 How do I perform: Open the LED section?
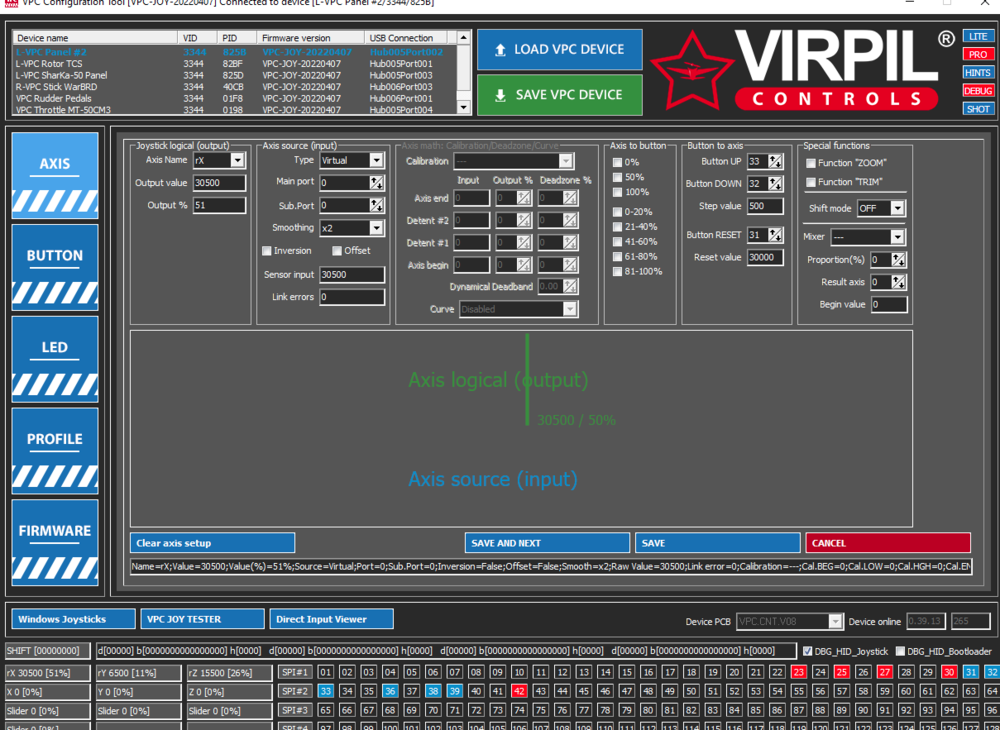tap(55, 359)
